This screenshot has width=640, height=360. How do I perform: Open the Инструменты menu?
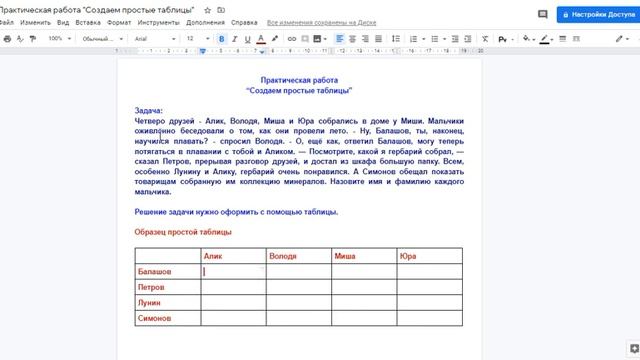coord(158,22)
